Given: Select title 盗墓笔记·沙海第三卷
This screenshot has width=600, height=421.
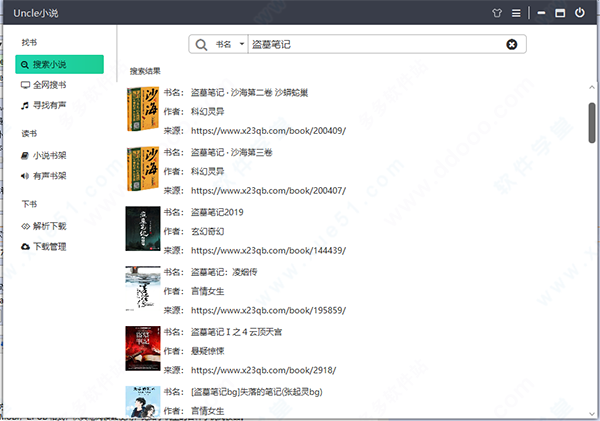Looking at the screenshot, I should click(x=232, y=152).
